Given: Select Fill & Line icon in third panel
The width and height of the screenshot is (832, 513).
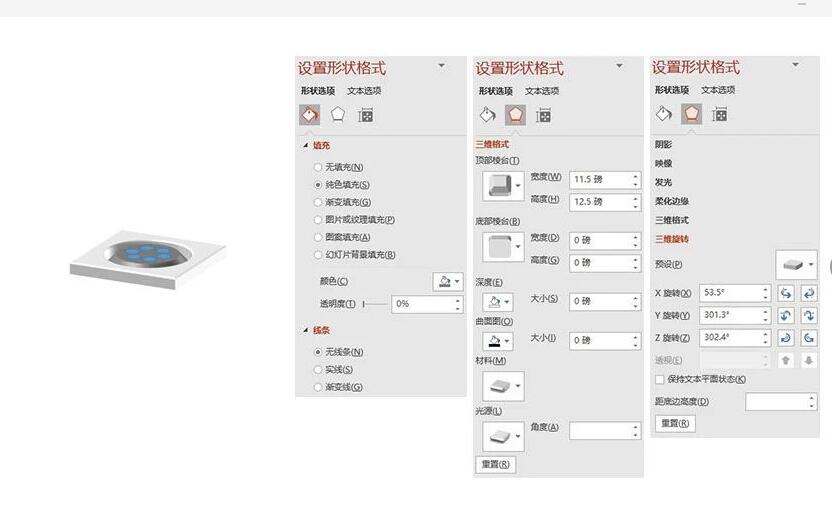Looking at the screenshot, I should 663,114.
